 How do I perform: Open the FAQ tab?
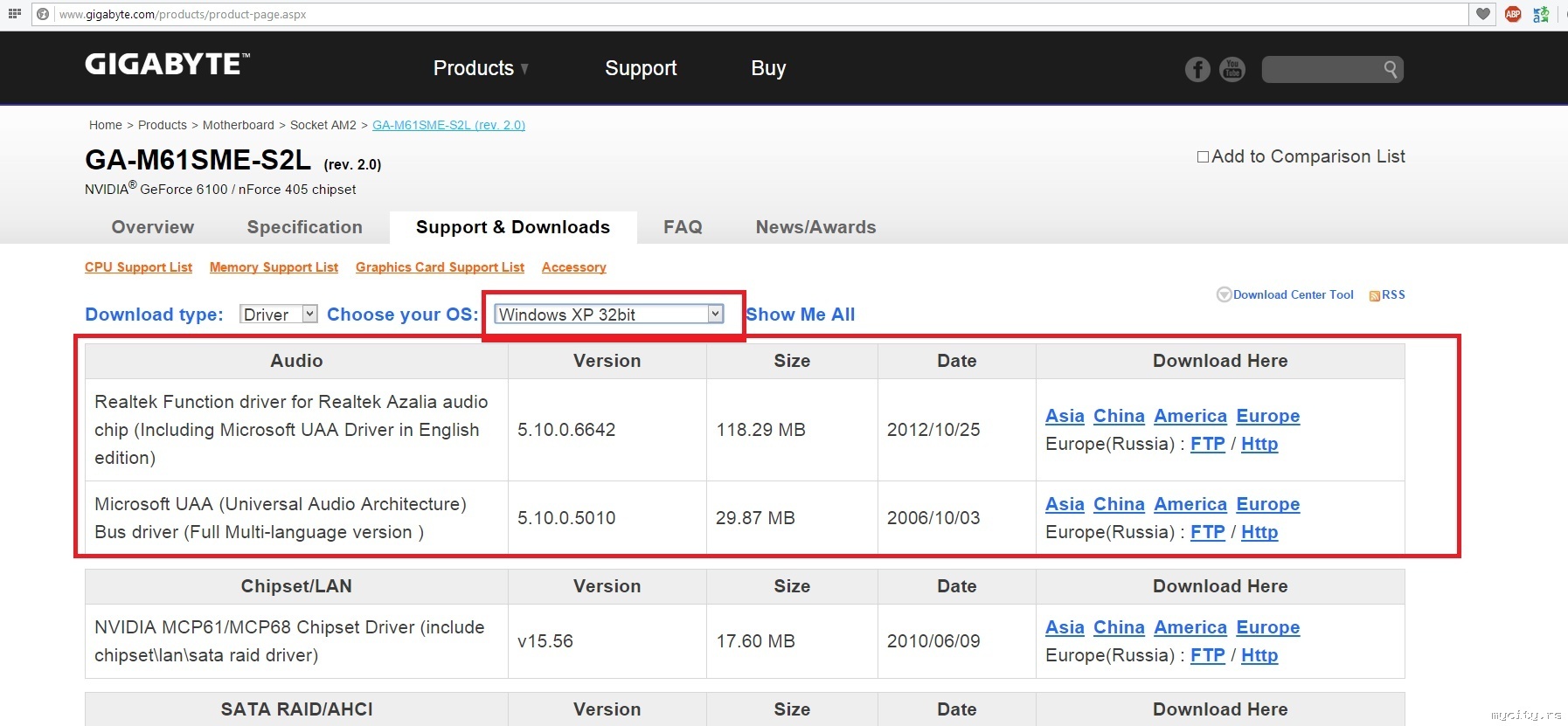coord(683,227)
